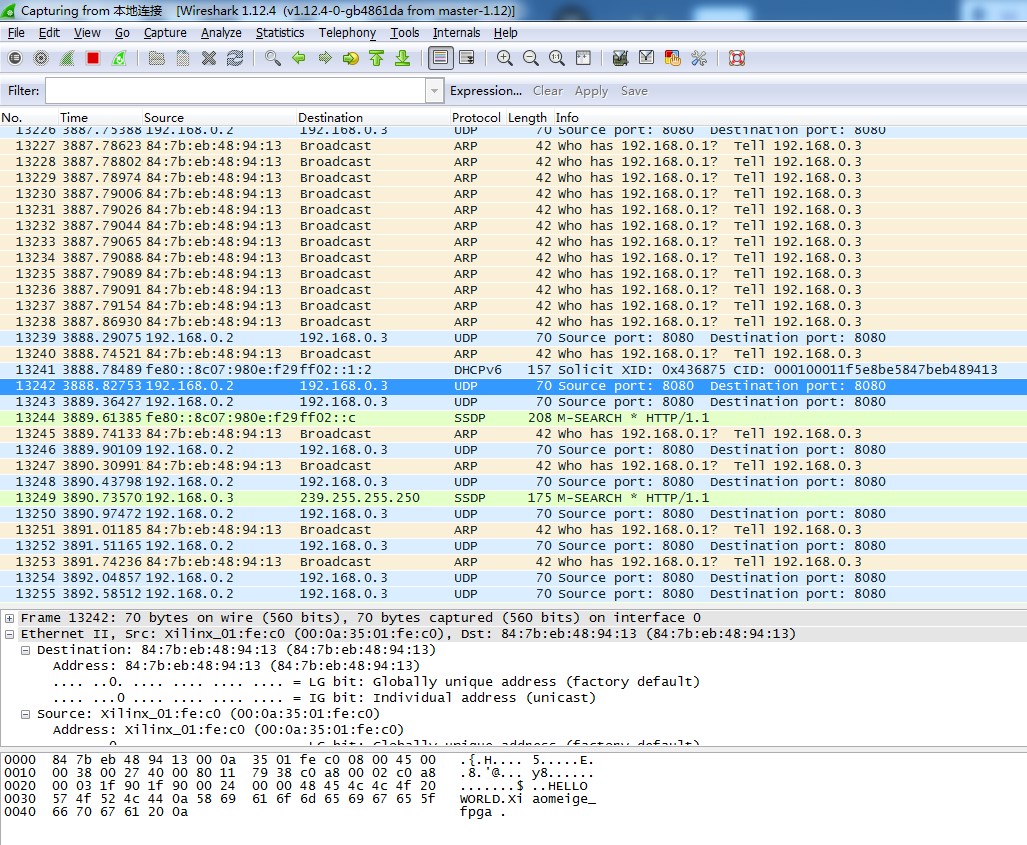Image resolution: width=1027 pixels, height=845 pixels.
Task: Toggle auto scroll in live capture
Action: coord(466,58)
